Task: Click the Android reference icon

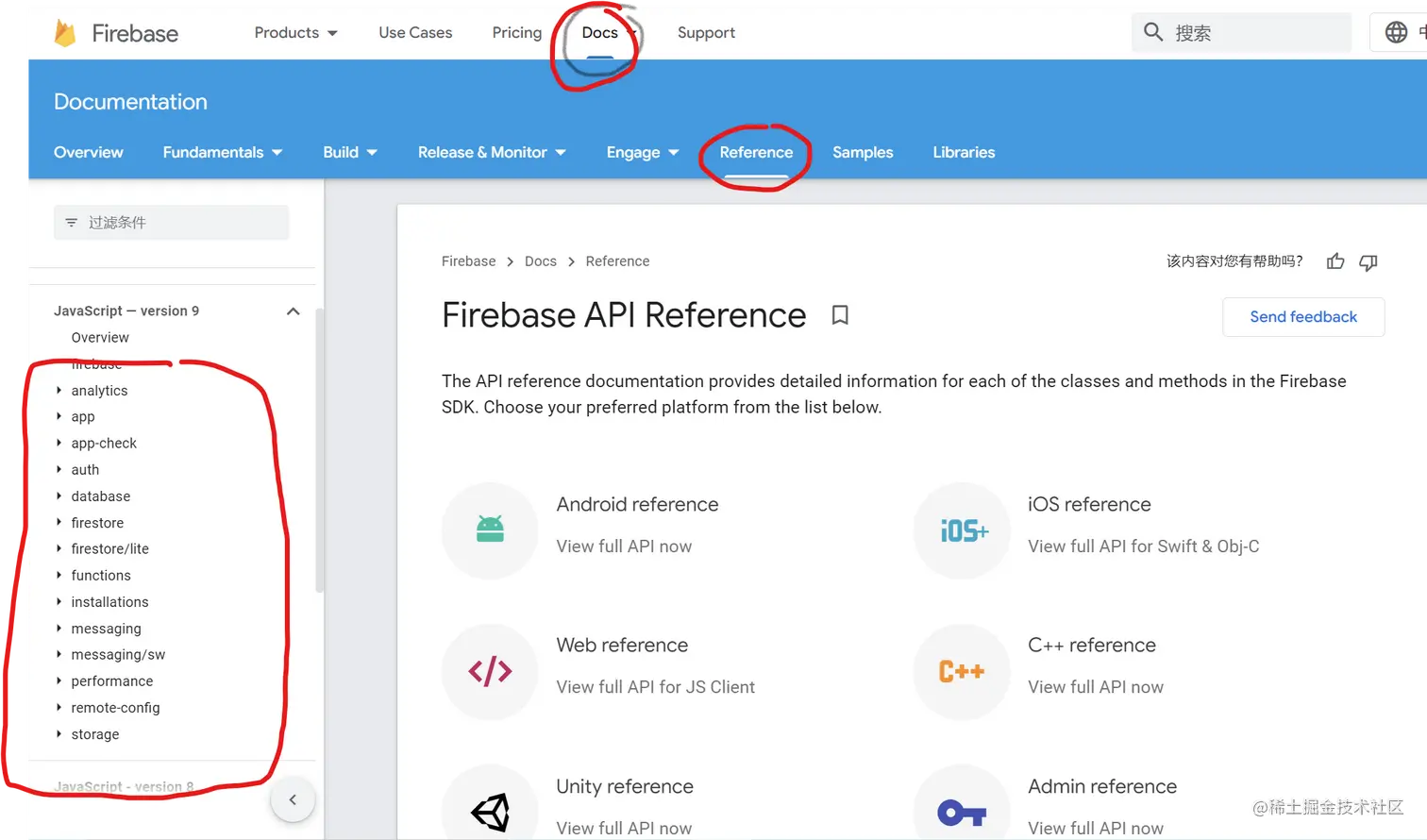Action: (x=490, y=530)
